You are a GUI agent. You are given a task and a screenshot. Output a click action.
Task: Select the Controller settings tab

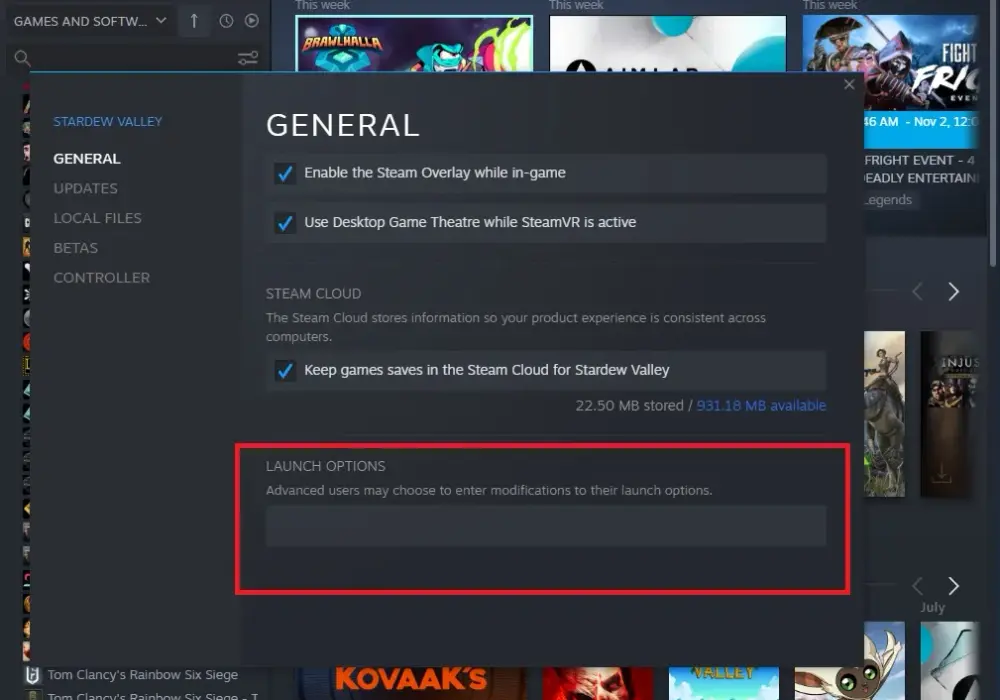(x=102, y=278)
